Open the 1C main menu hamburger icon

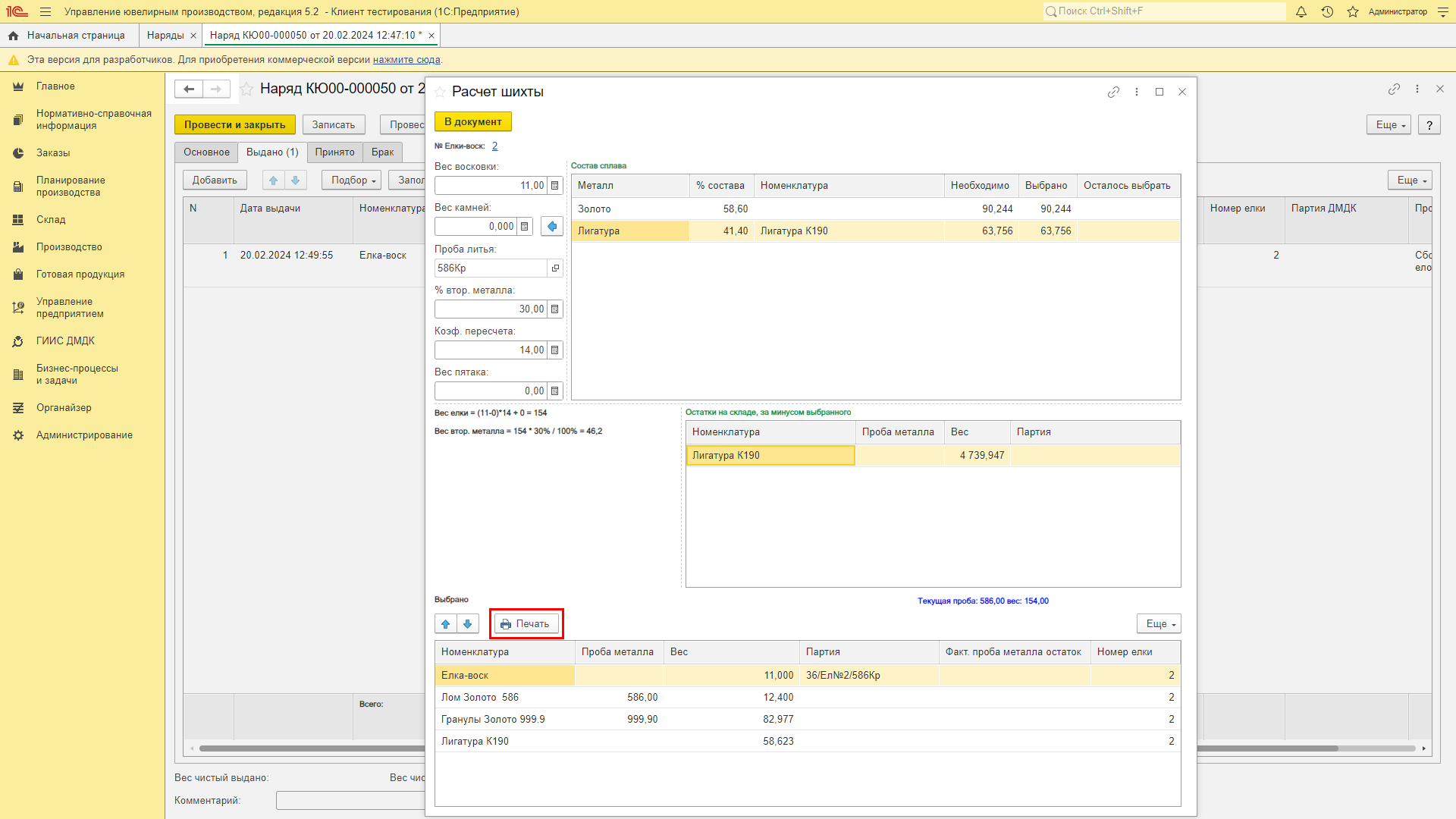point(45,11)
